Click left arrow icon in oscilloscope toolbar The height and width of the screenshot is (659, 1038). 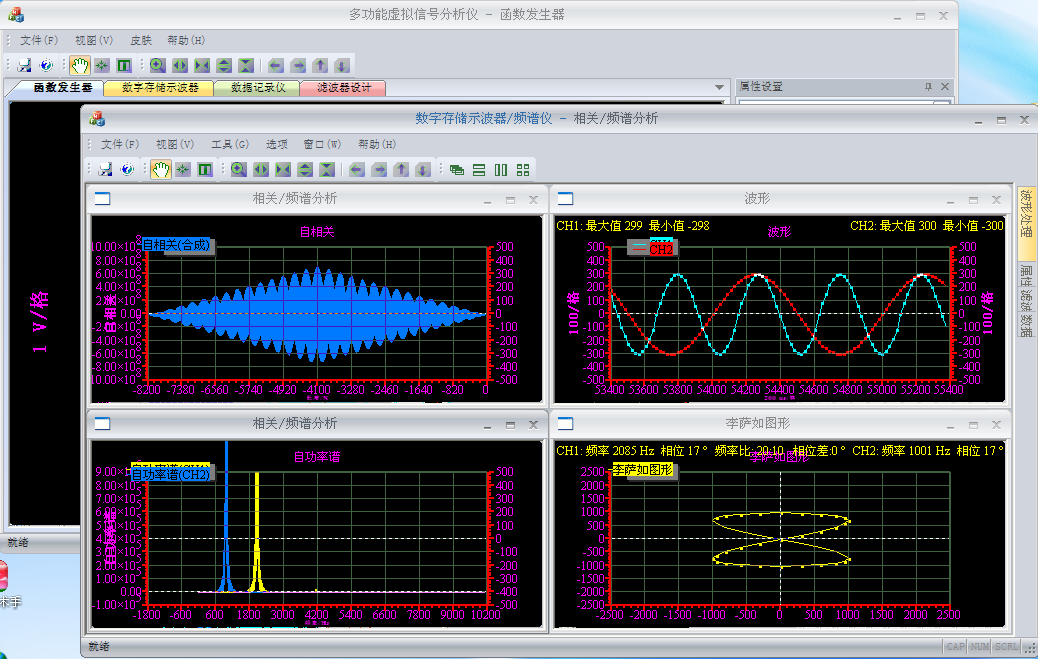[357, 170]
